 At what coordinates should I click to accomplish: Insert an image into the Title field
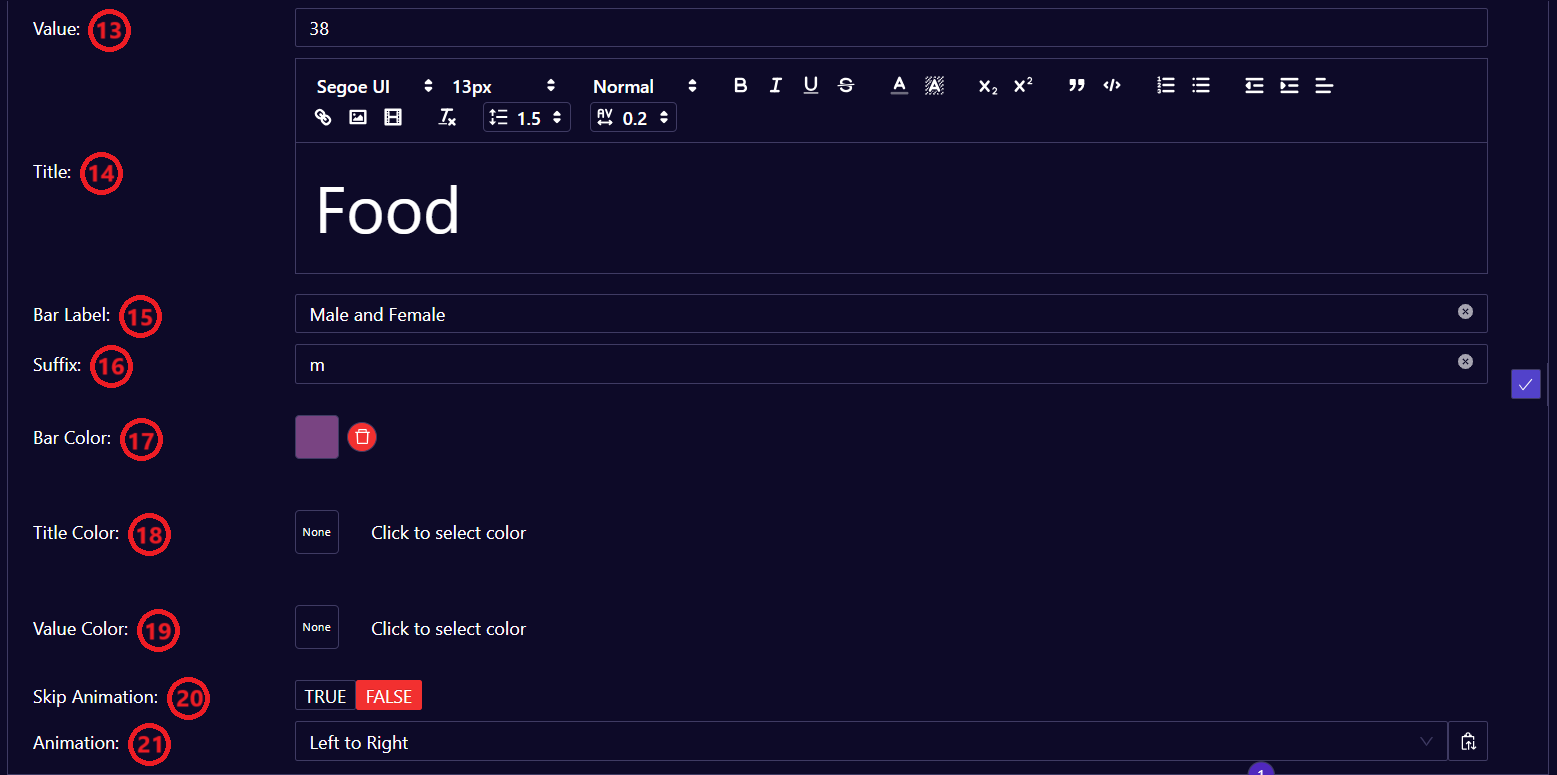click(x=357, y=117)
